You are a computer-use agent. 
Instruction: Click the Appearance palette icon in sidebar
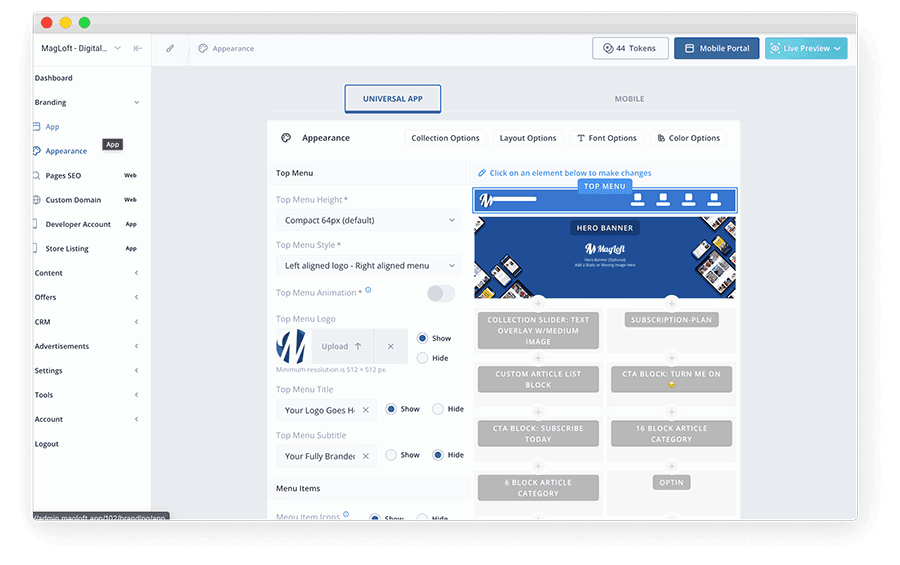click(x=37, y=151)
